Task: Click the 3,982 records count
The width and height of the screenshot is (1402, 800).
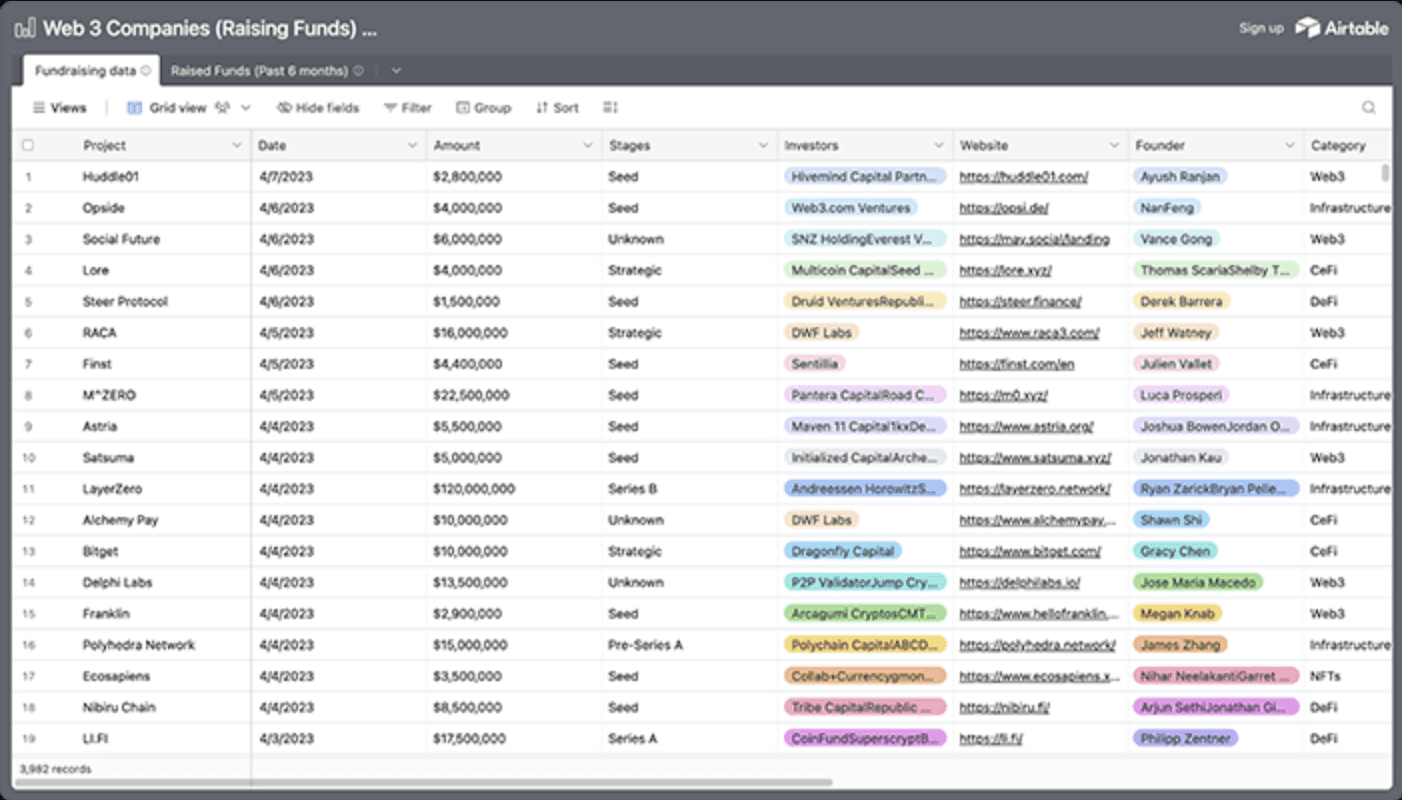Action: click(55, 769)
